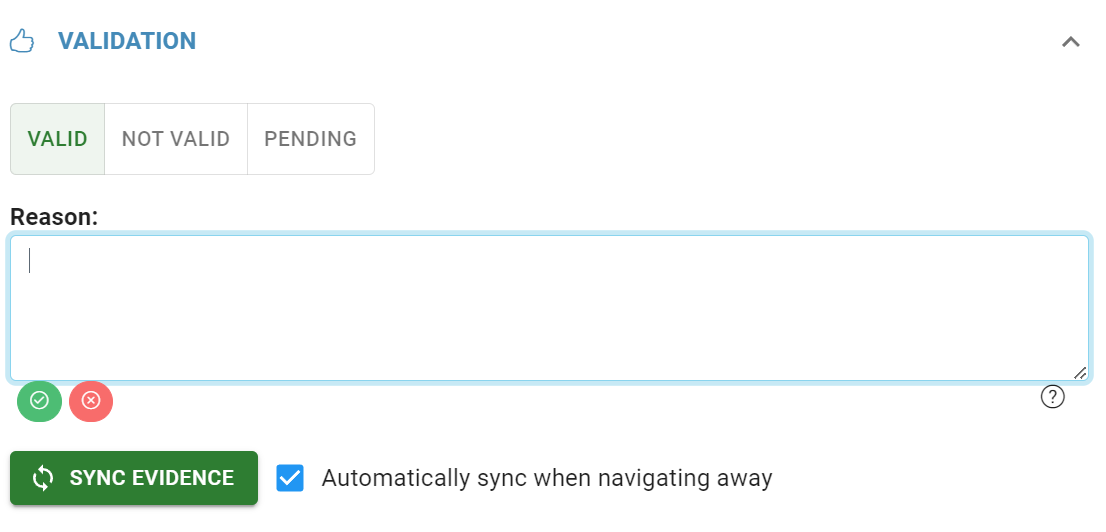This screenshot has width=1106, height=532.
Task: Mark evidence as NOT VALID
Action: point(176,139)
